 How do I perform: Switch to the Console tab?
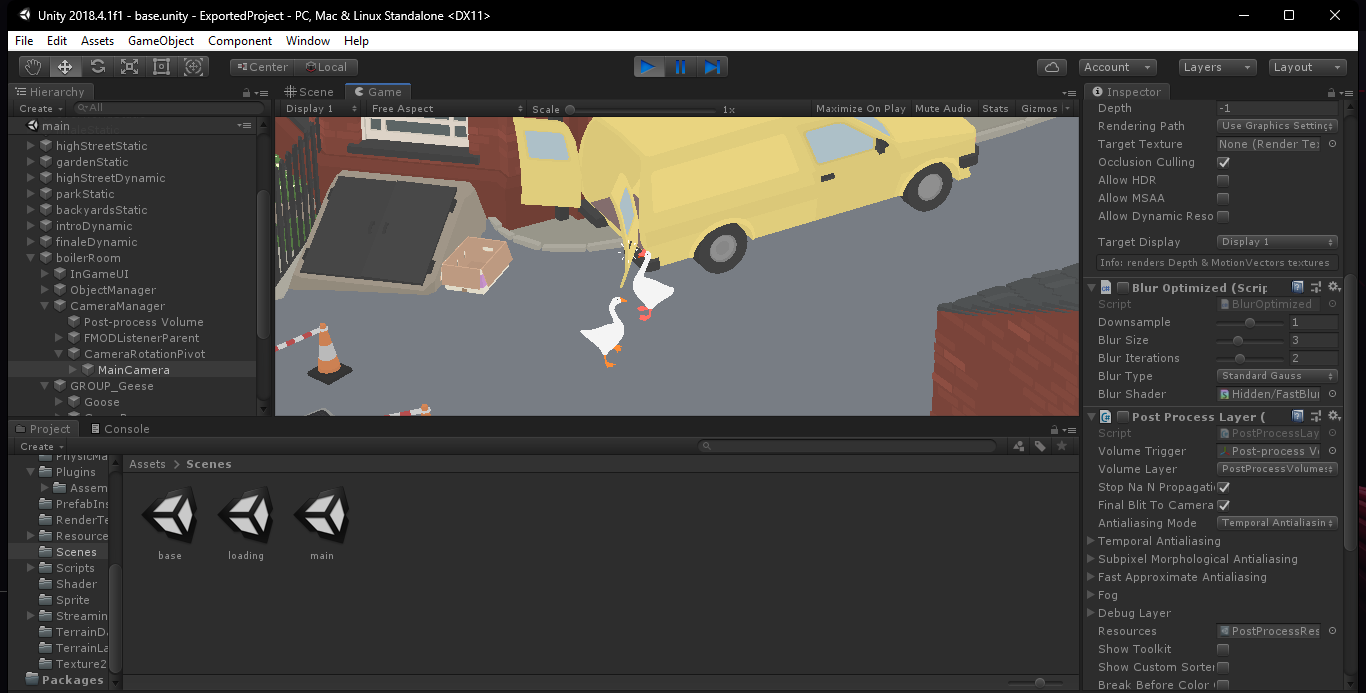[120, 429]
